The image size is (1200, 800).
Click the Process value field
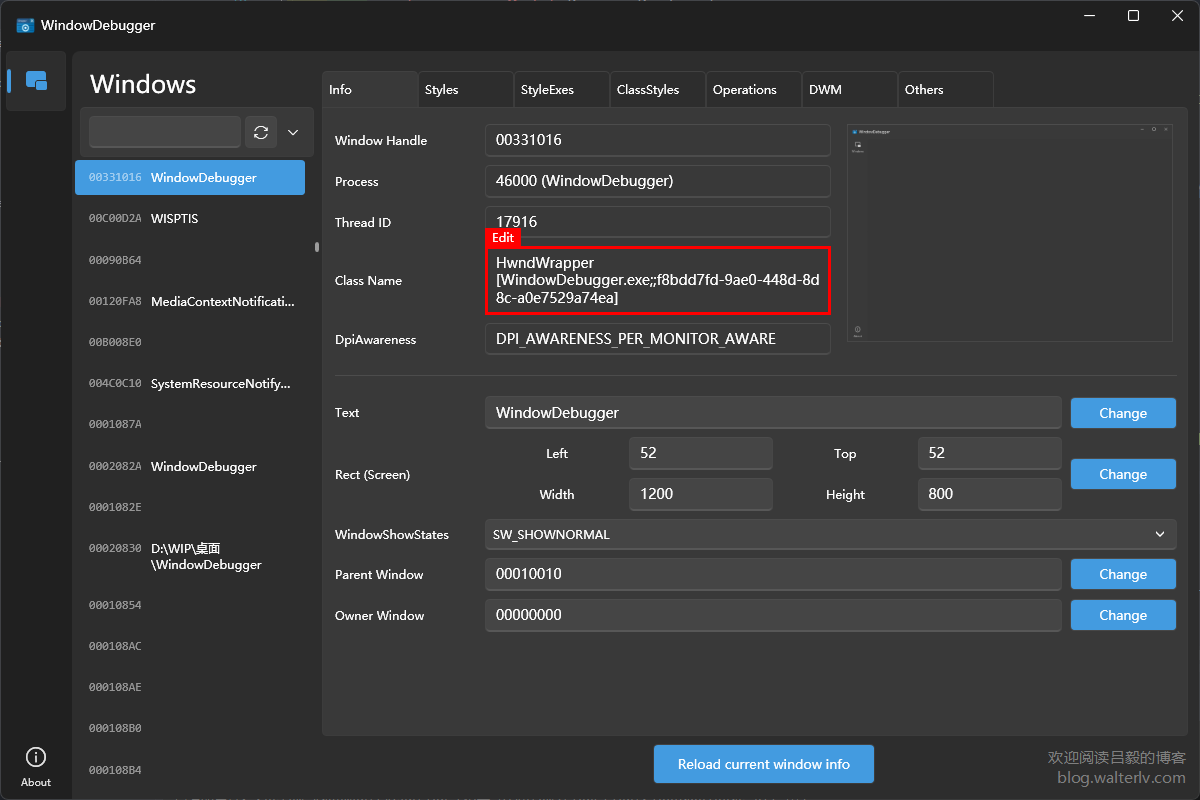pyautogui.click(x=658, y=182)
